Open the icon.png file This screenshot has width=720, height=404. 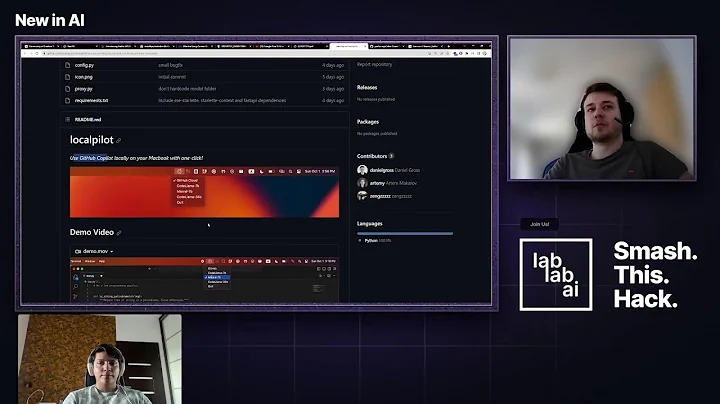84,77
